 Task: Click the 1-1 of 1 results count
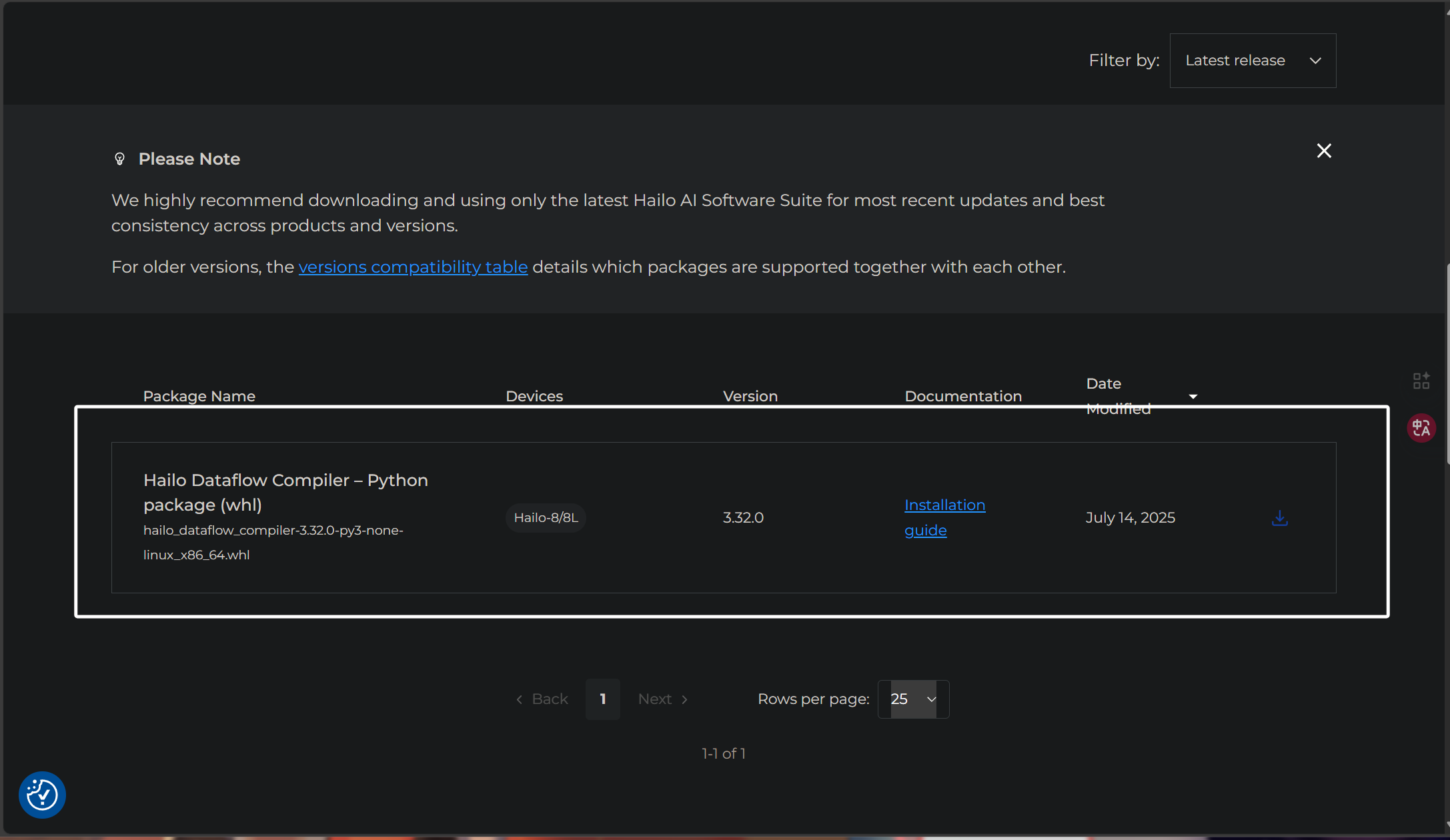(724, 753)
